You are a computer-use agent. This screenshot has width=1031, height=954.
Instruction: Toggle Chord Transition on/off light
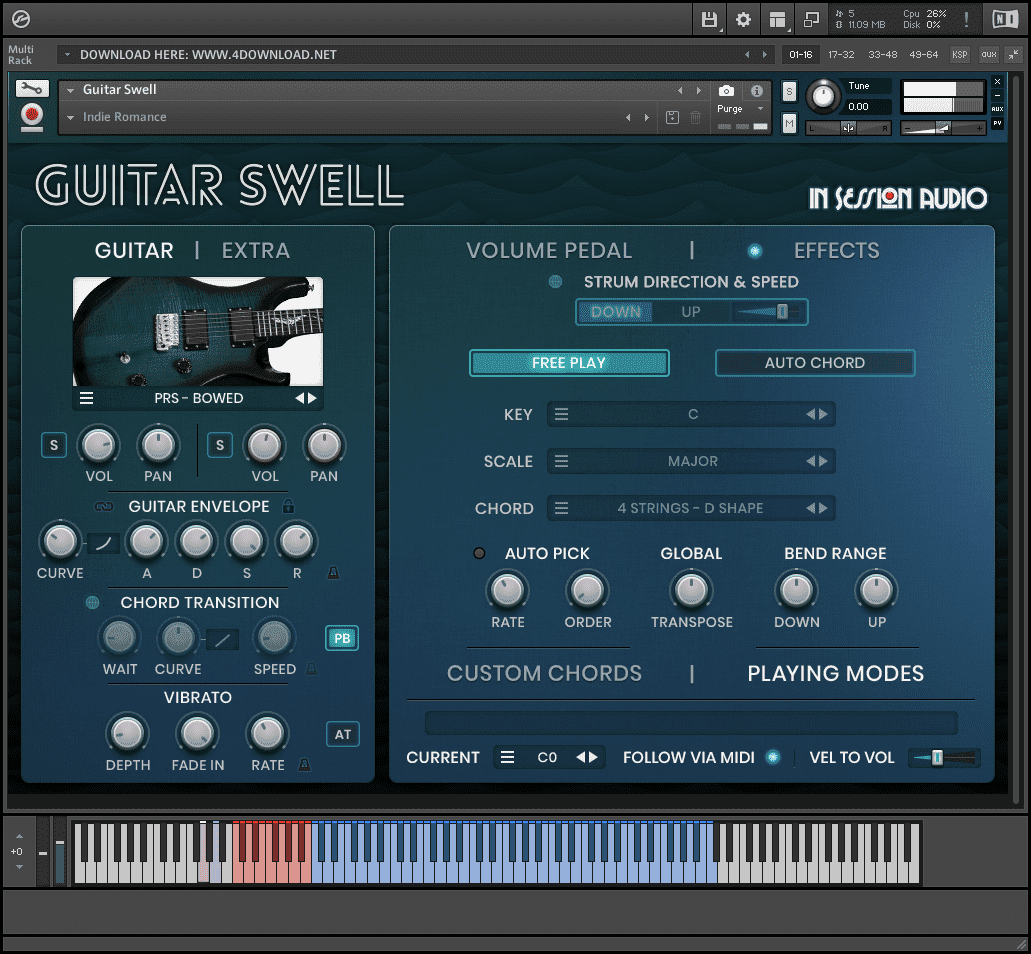pyautogui.click(x=93, y=602)
